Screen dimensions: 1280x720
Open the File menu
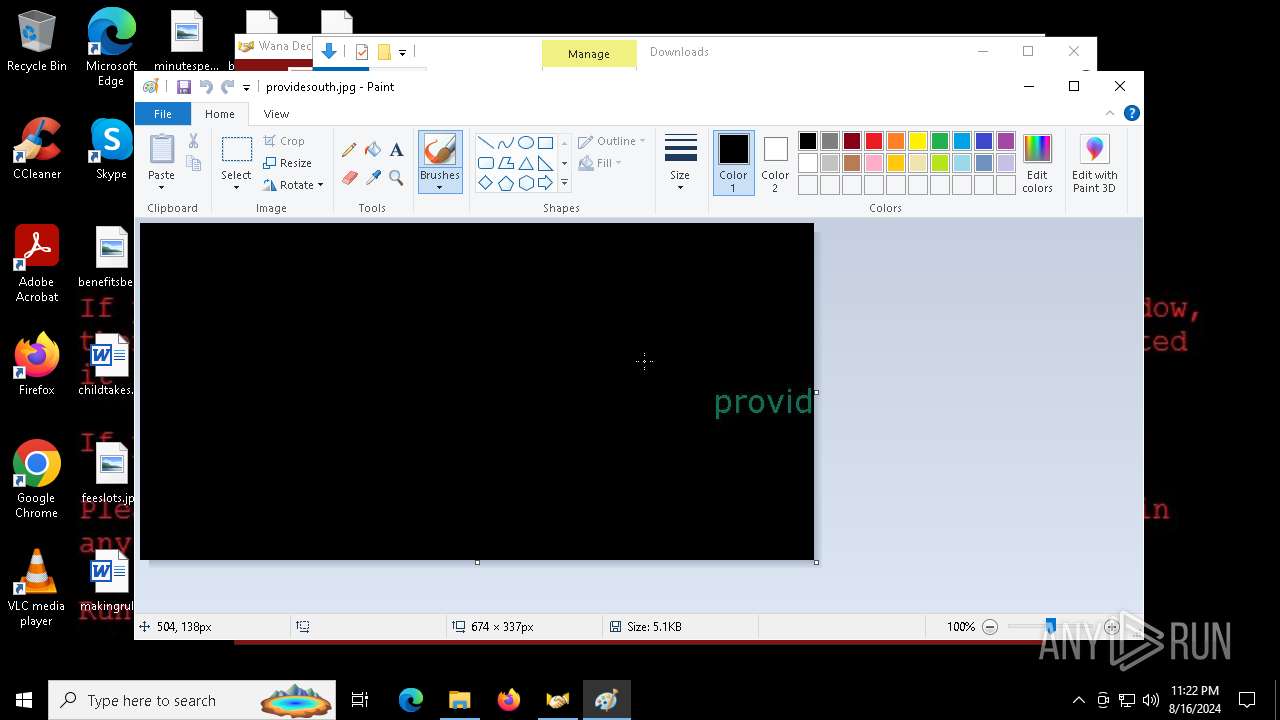click(x=162, y=114)
